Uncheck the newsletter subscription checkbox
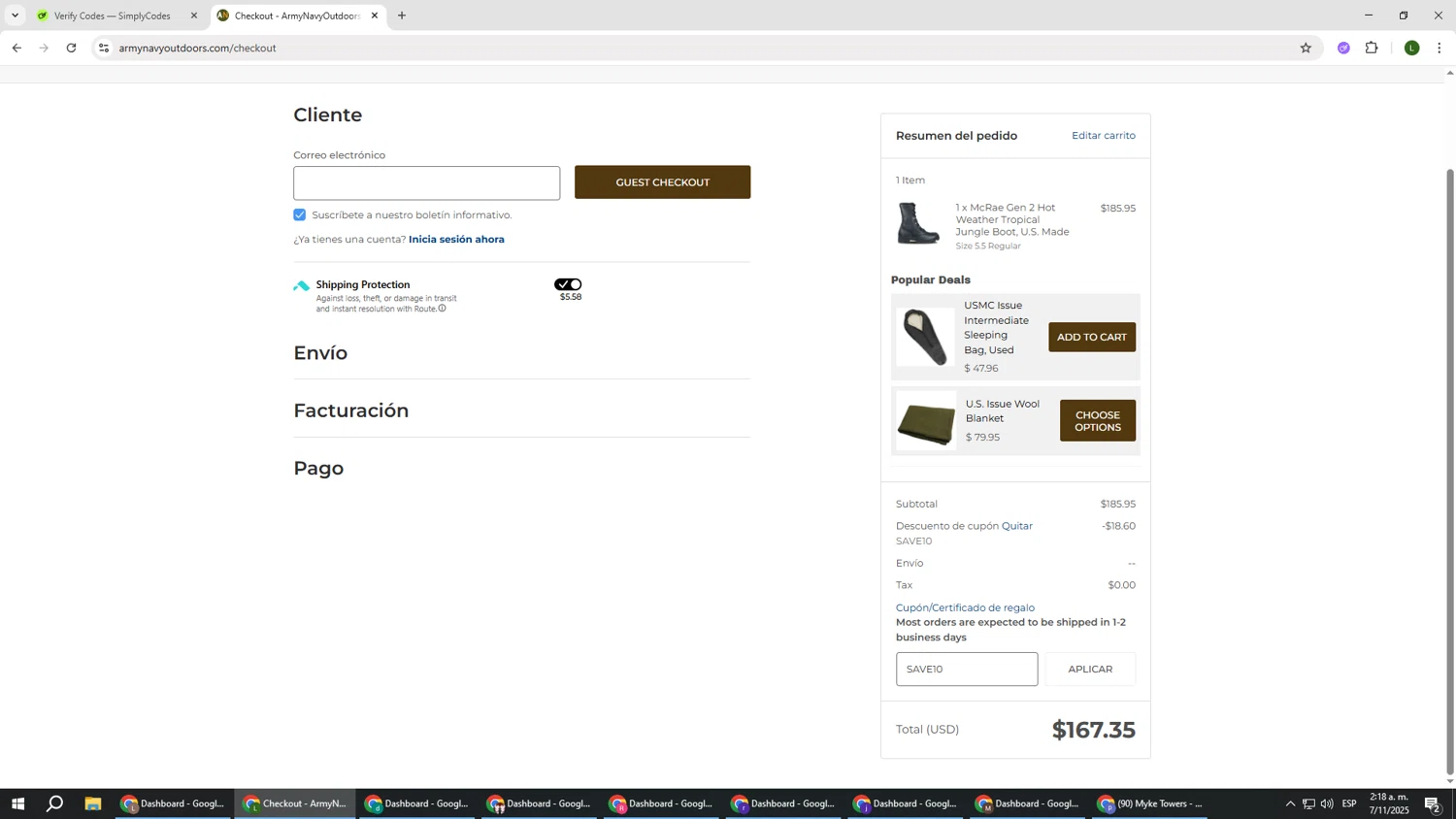Viewport: 1456px width, 819px height. [x=300, y=214]
